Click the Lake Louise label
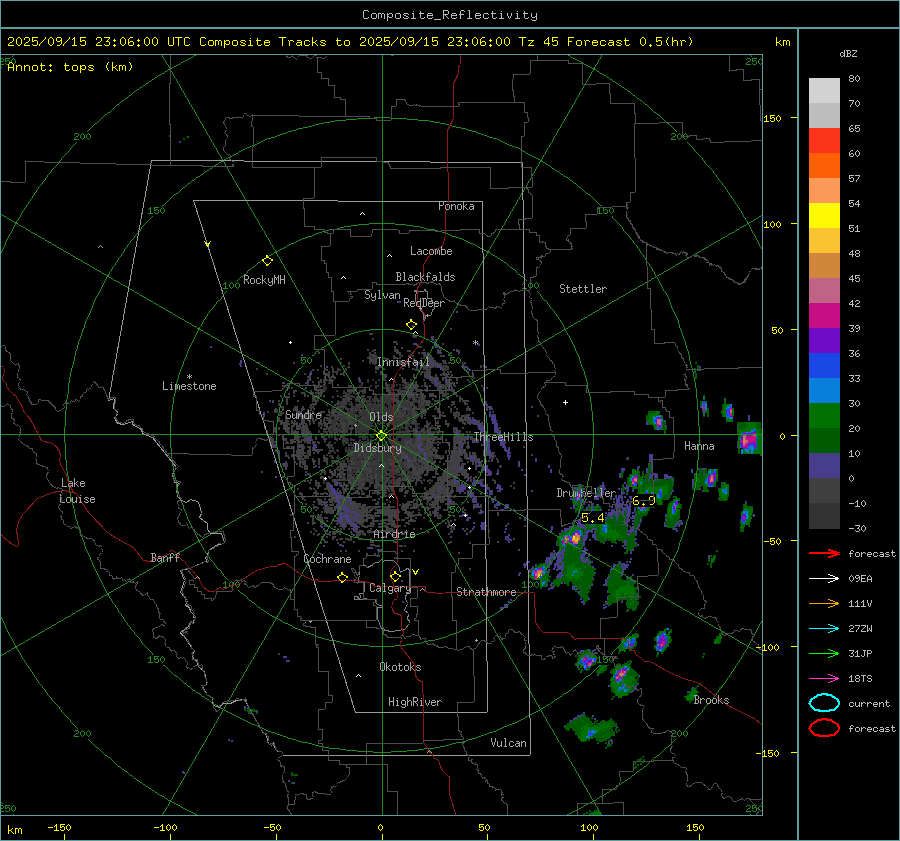Screen dimensions: 900x841 click(x=77, y=491)
